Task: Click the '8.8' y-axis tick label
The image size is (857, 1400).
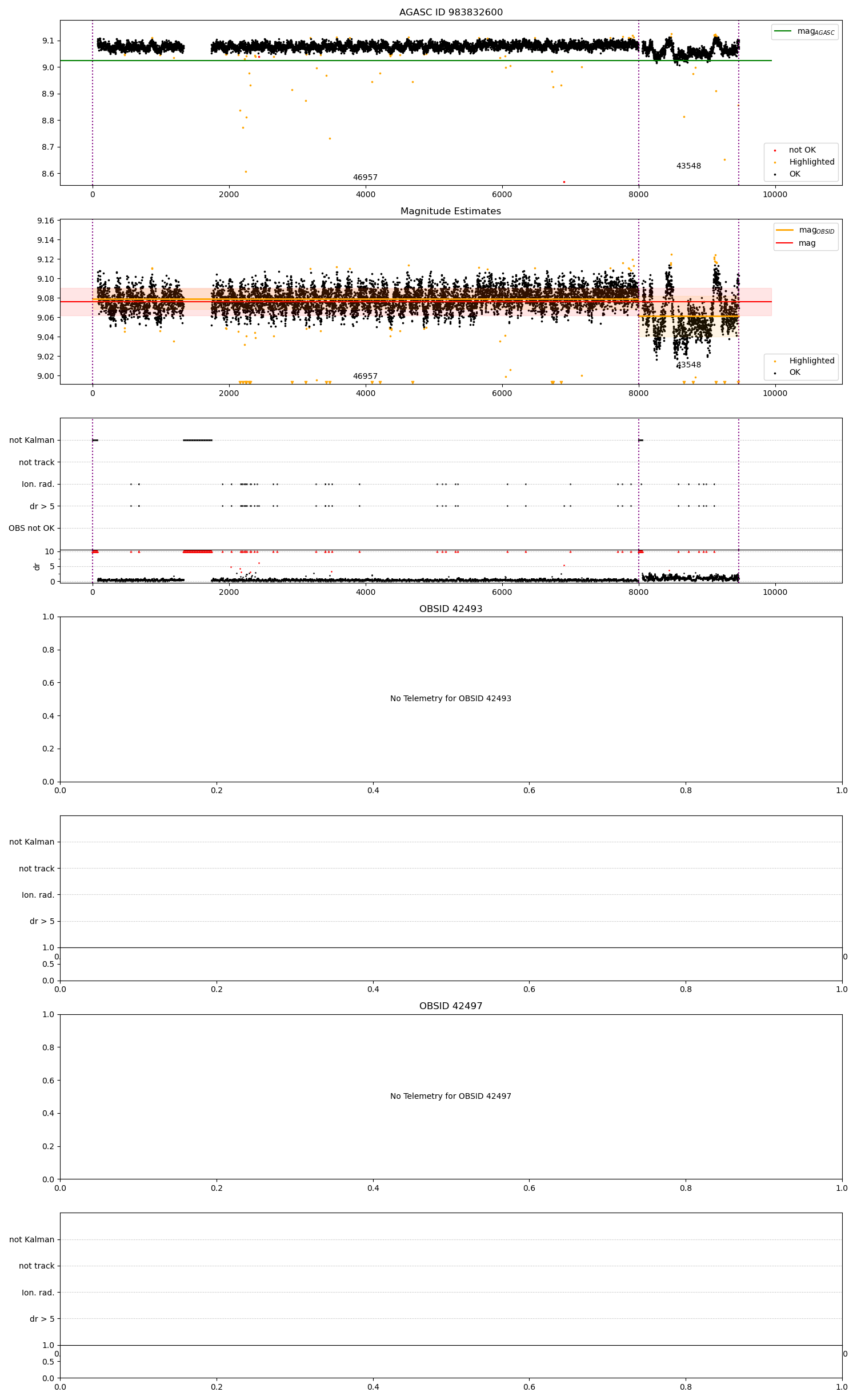Action: tap(48, 121)
